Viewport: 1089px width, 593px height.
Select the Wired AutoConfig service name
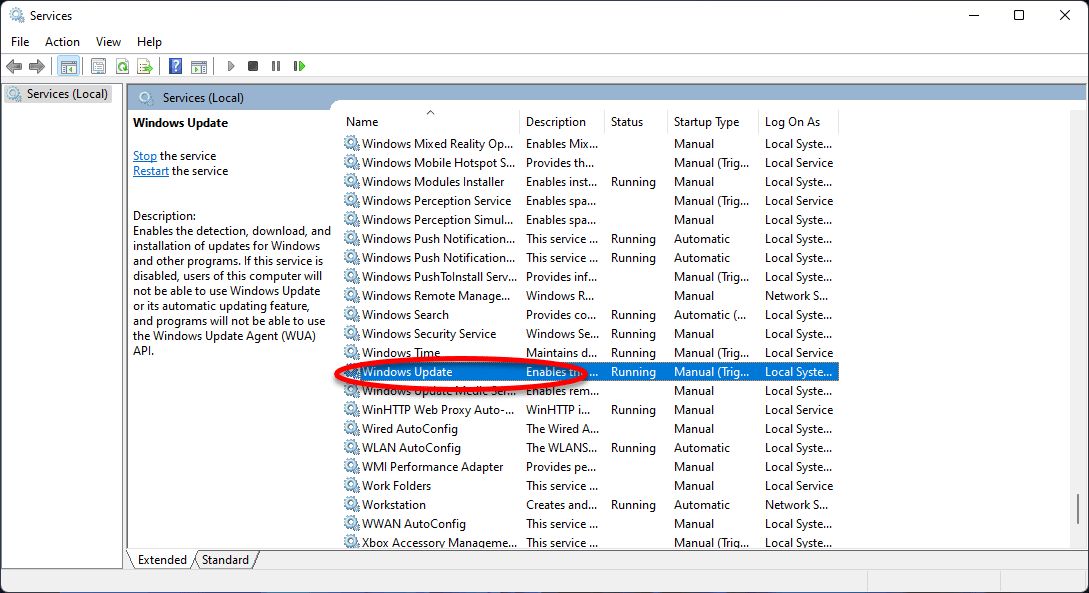[410, 428]
